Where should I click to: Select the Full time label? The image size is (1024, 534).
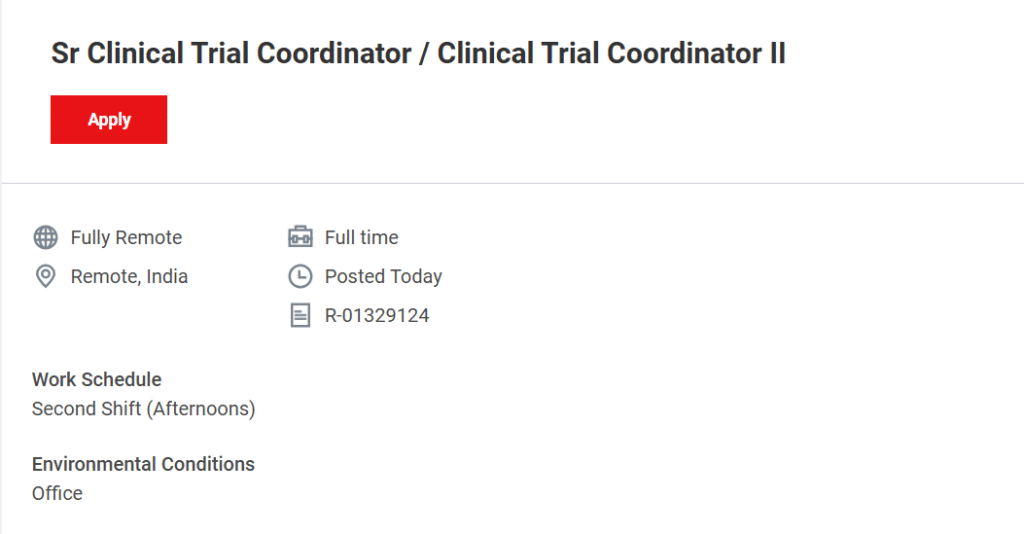pyautogui.click(x=361, y=237)
